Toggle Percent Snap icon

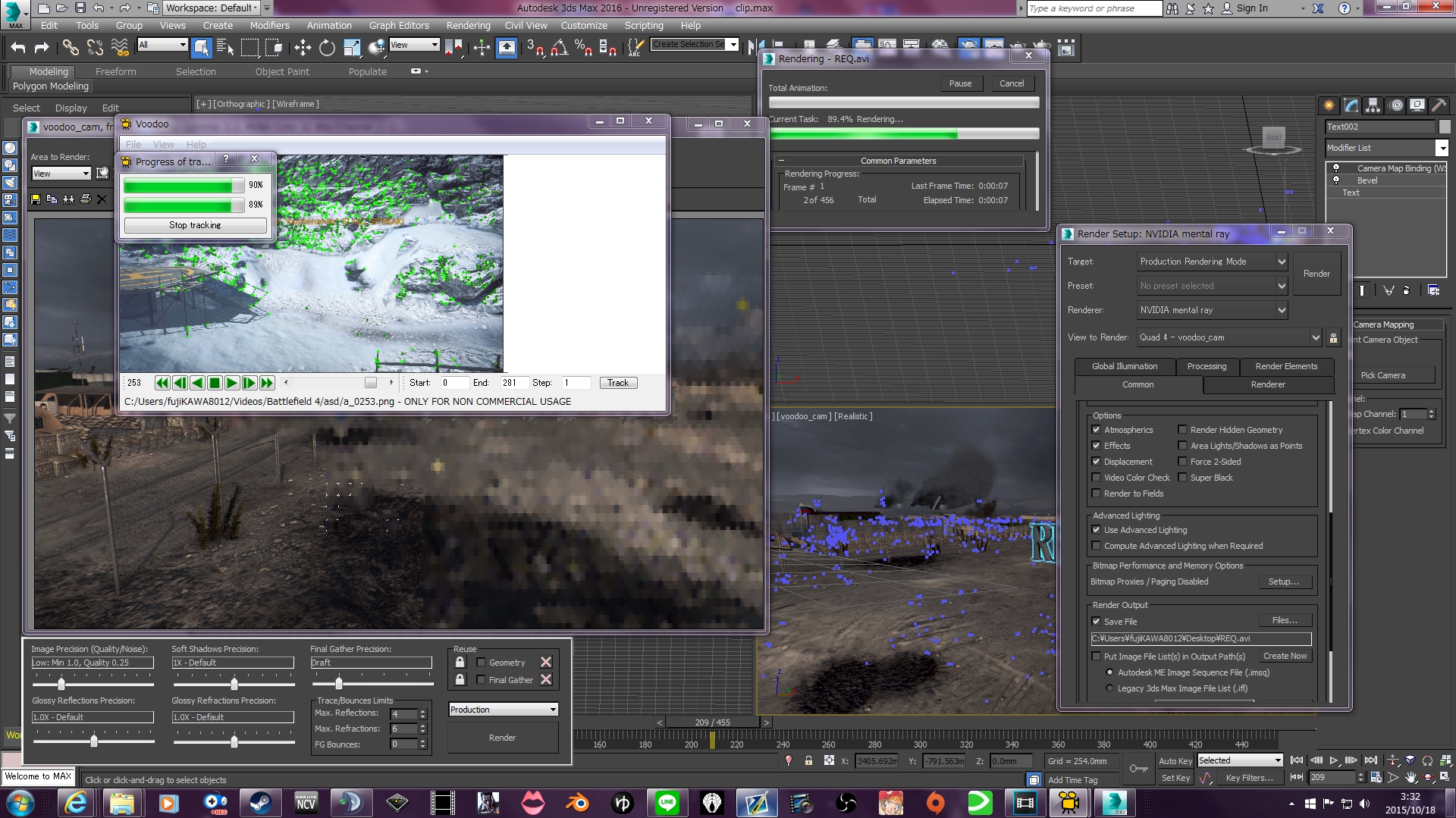(x=583, y=48)
